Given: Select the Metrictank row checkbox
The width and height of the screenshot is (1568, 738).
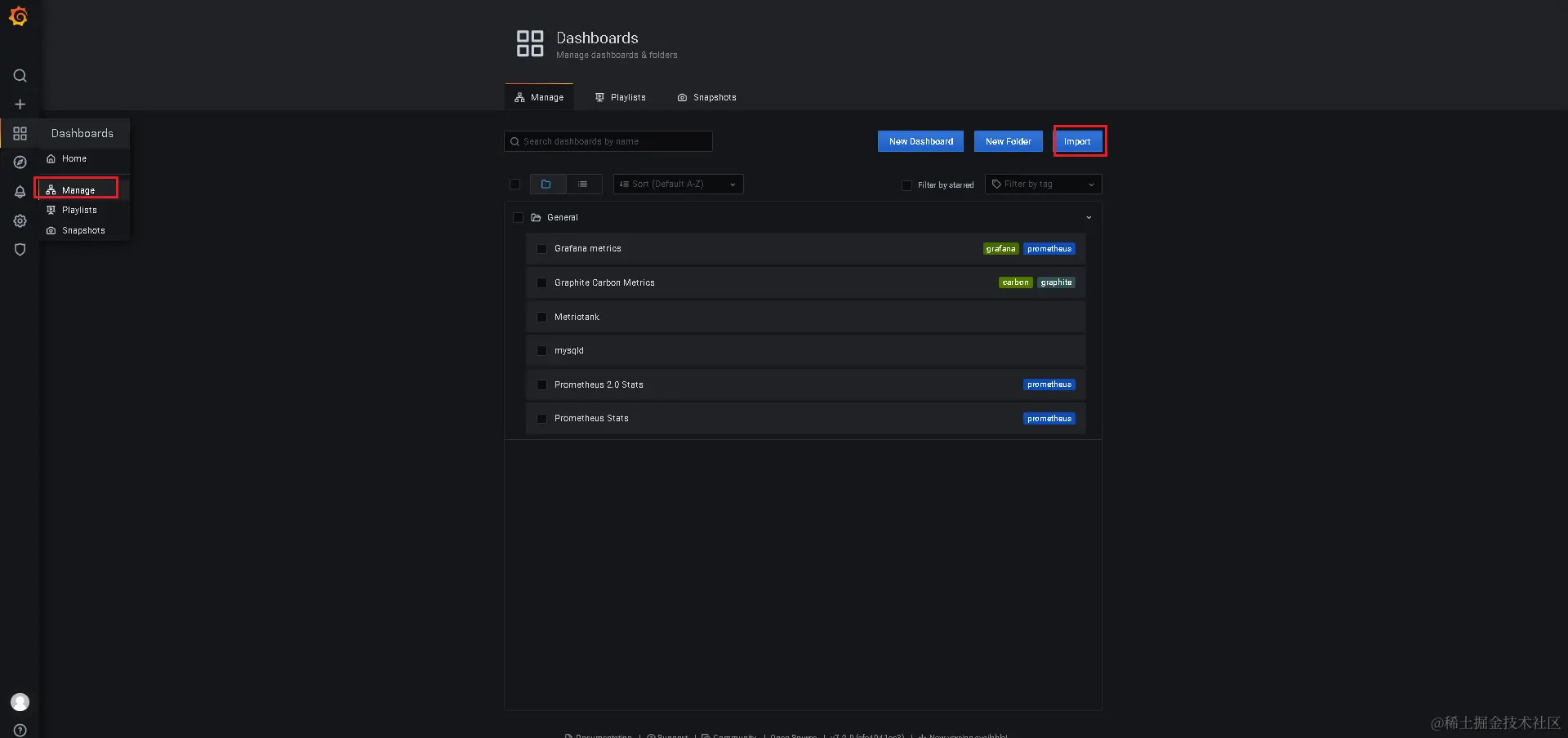Looking at the screenshot, I should click(x=541, y=317).
